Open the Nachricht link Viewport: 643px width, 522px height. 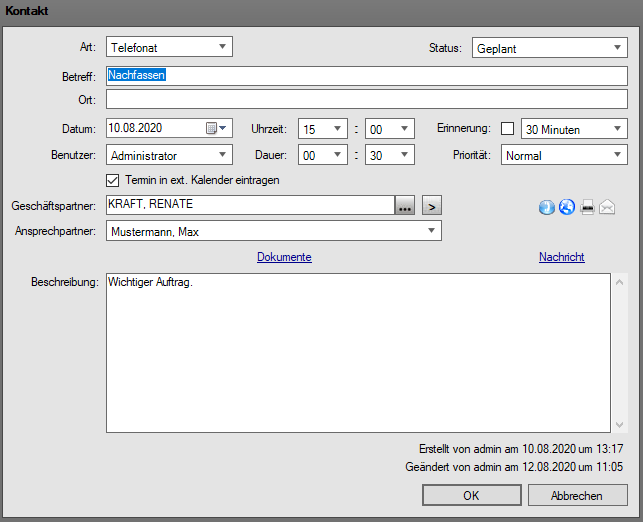pos(561,257)
